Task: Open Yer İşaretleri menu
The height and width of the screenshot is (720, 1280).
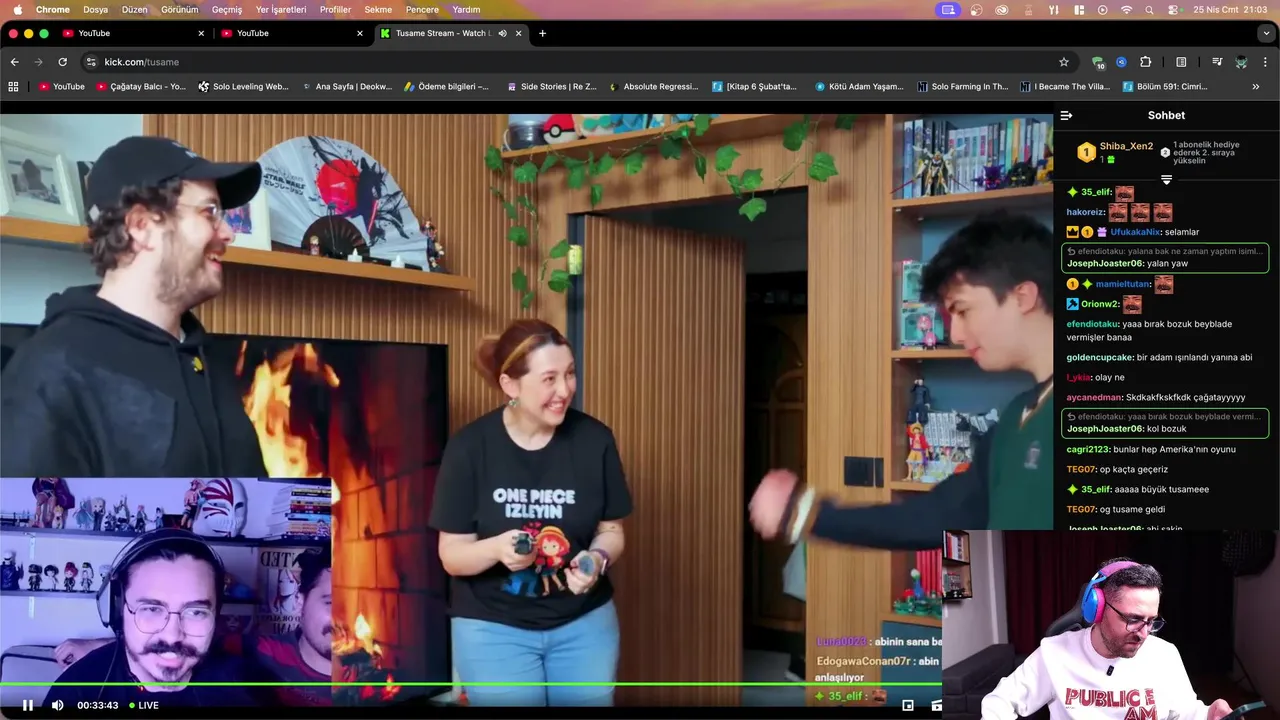Action: [281, 9]
